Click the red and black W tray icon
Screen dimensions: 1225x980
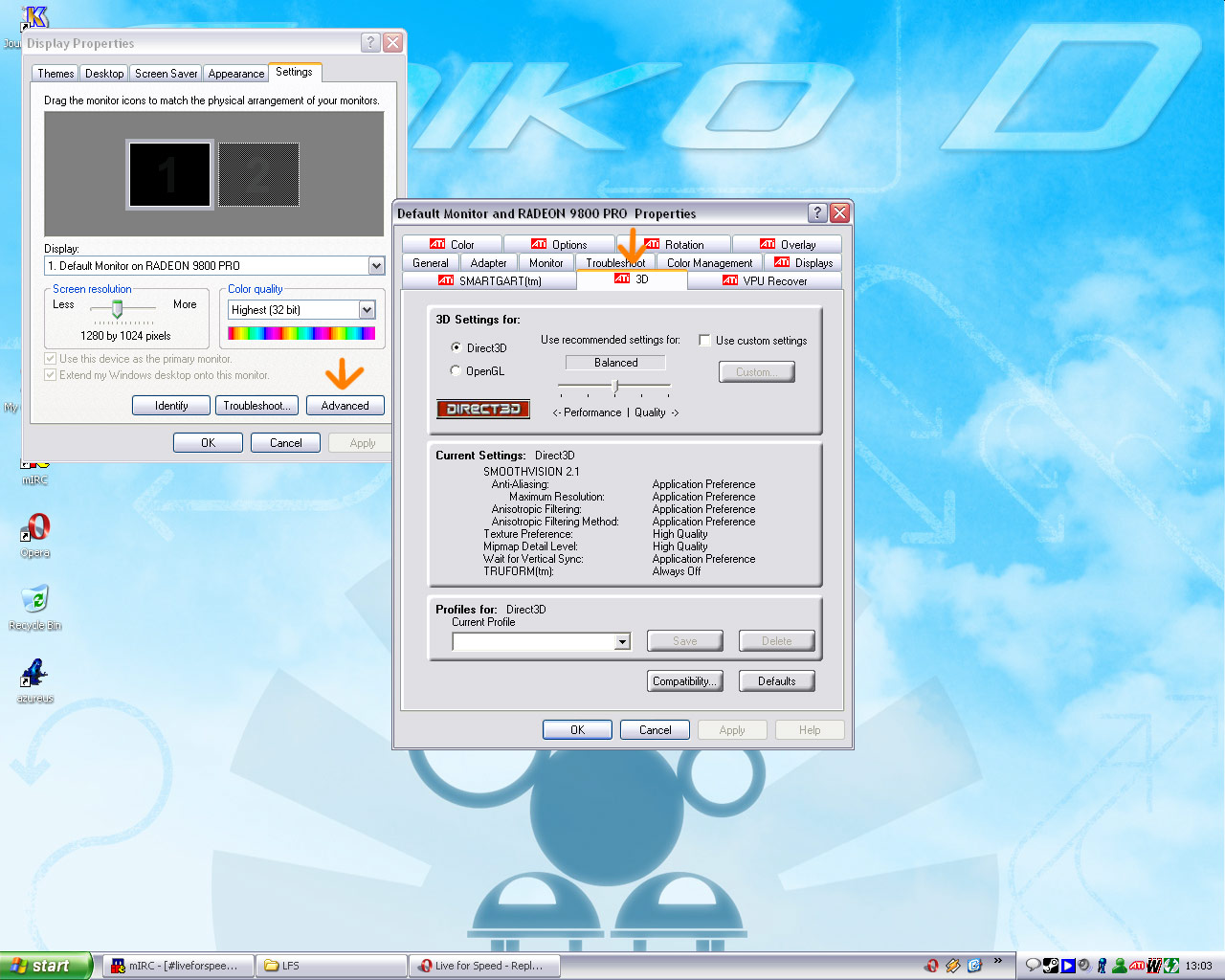tap(1154, 966)
